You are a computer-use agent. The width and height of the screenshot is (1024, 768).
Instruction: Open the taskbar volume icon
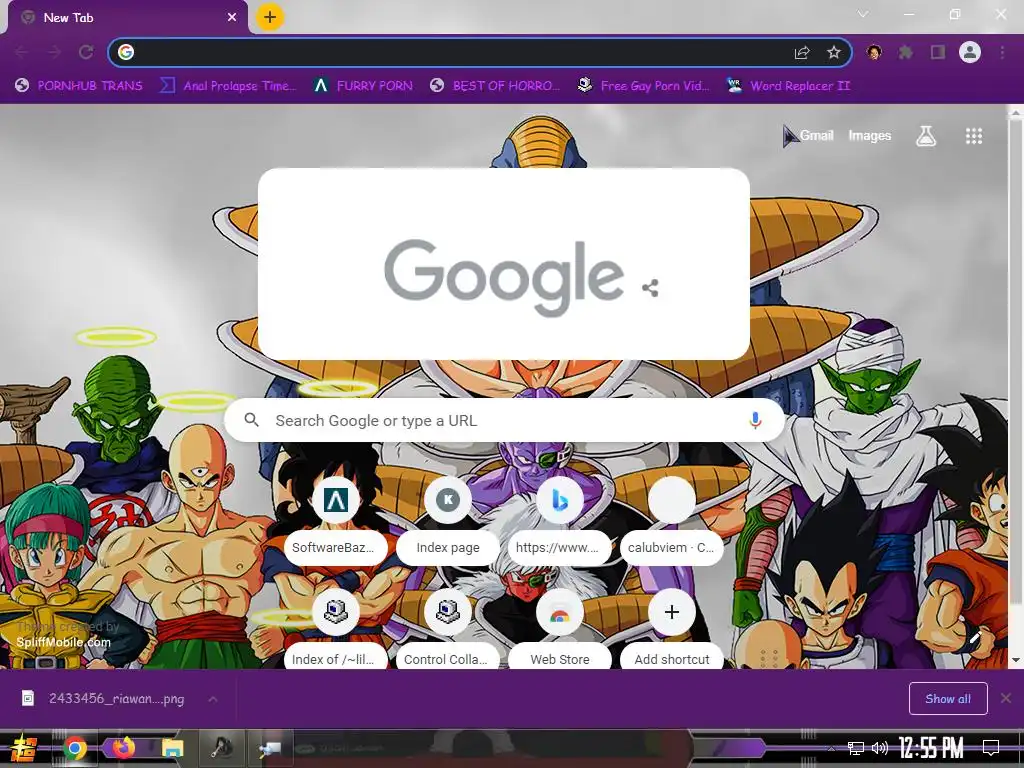coord(880,748)
